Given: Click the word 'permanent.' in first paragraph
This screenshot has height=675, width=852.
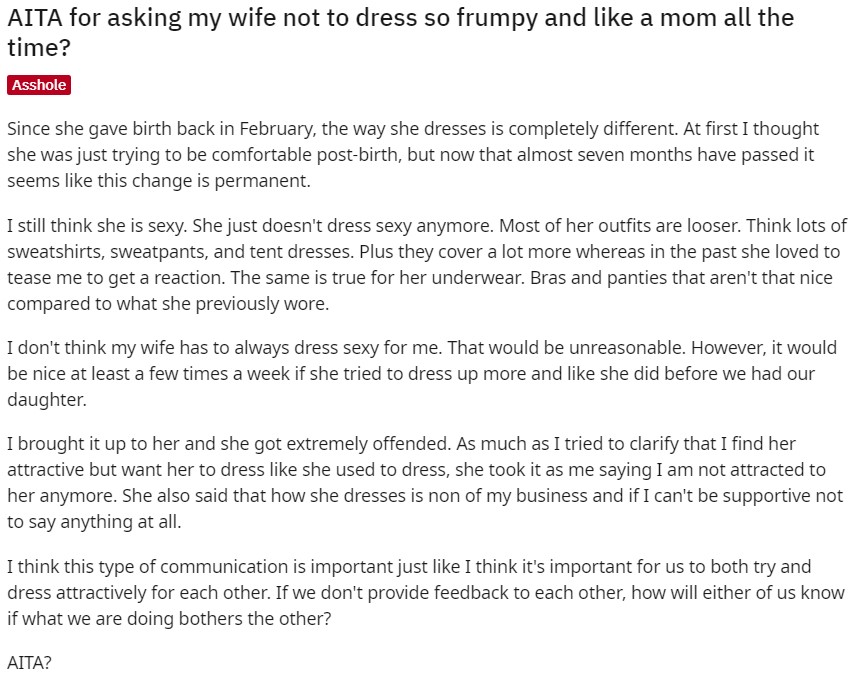Looking at the screenshot, I should pos(262,181).
